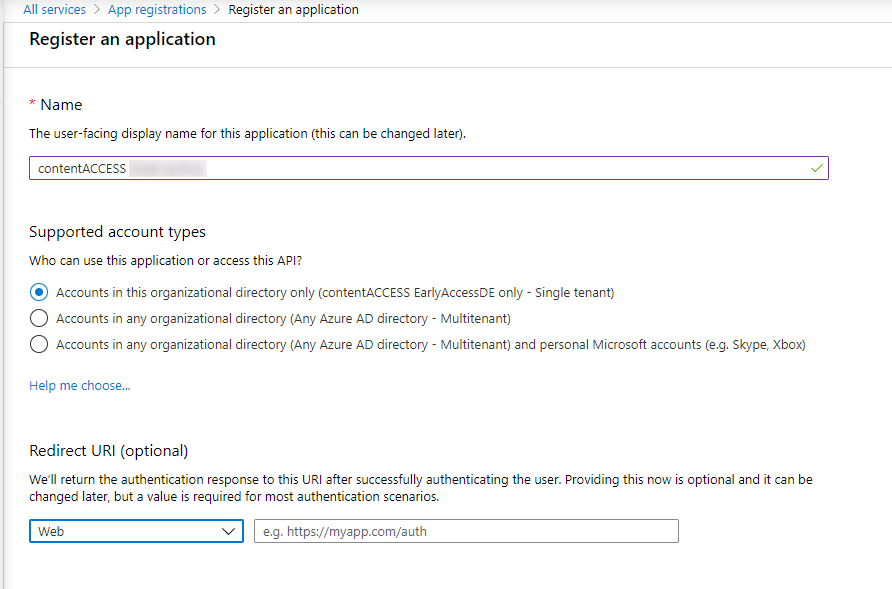Image resolution: width=892 pixels, height=589 pixels.
Task: Go to All services in breadcrumb
Action: 54,10
